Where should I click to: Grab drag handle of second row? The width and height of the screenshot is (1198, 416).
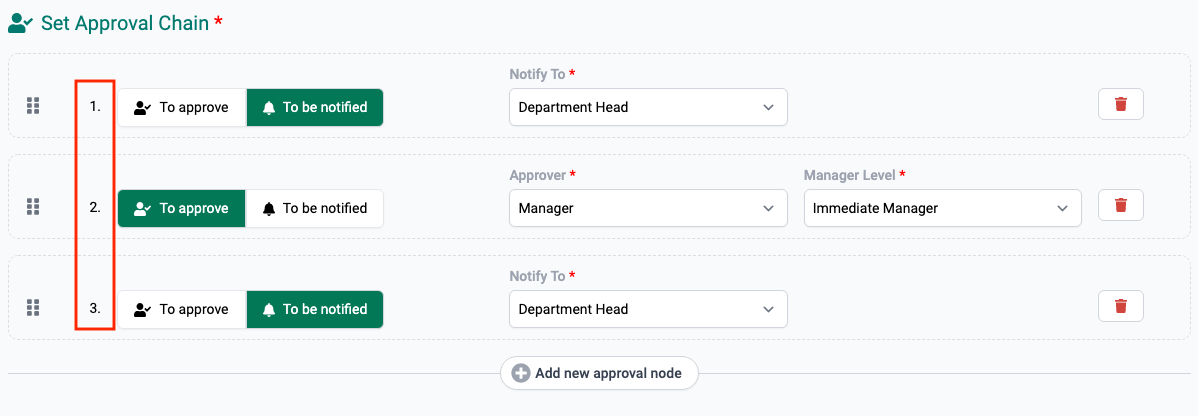pyautogui.click(x=32, y=207)
